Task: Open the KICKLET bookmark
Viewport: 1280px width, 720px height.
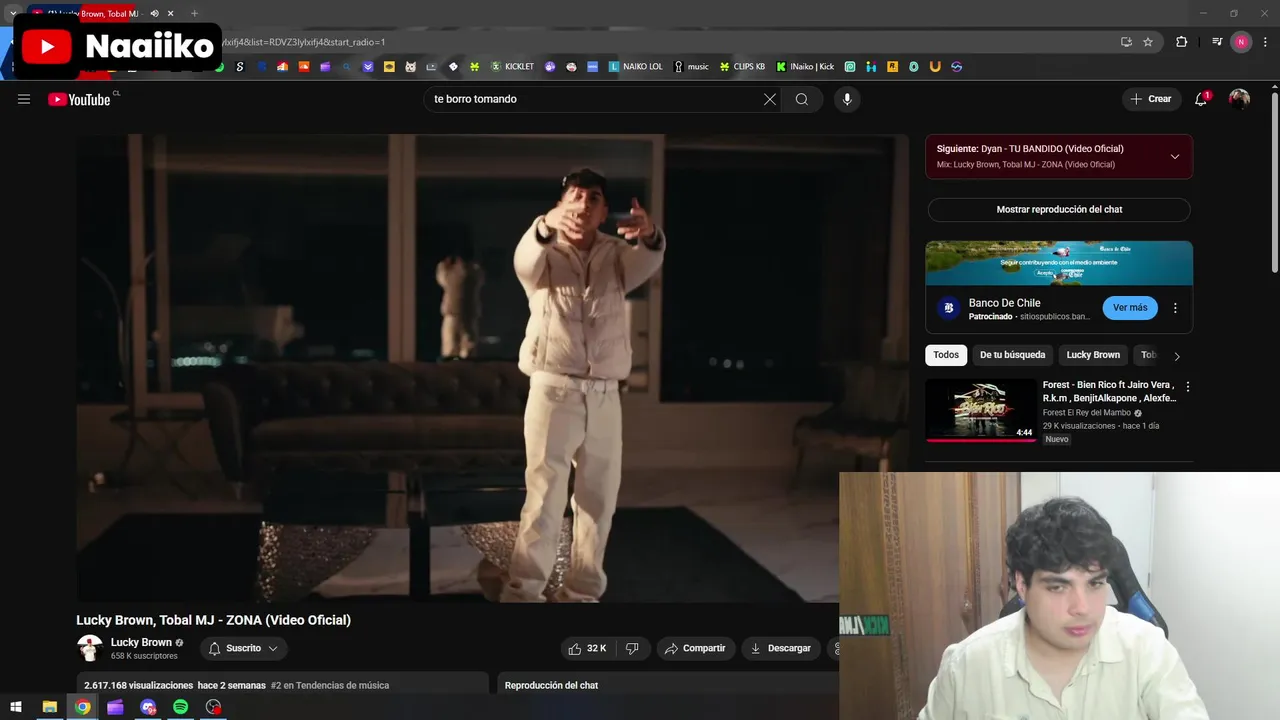Action: click(512, 67)
